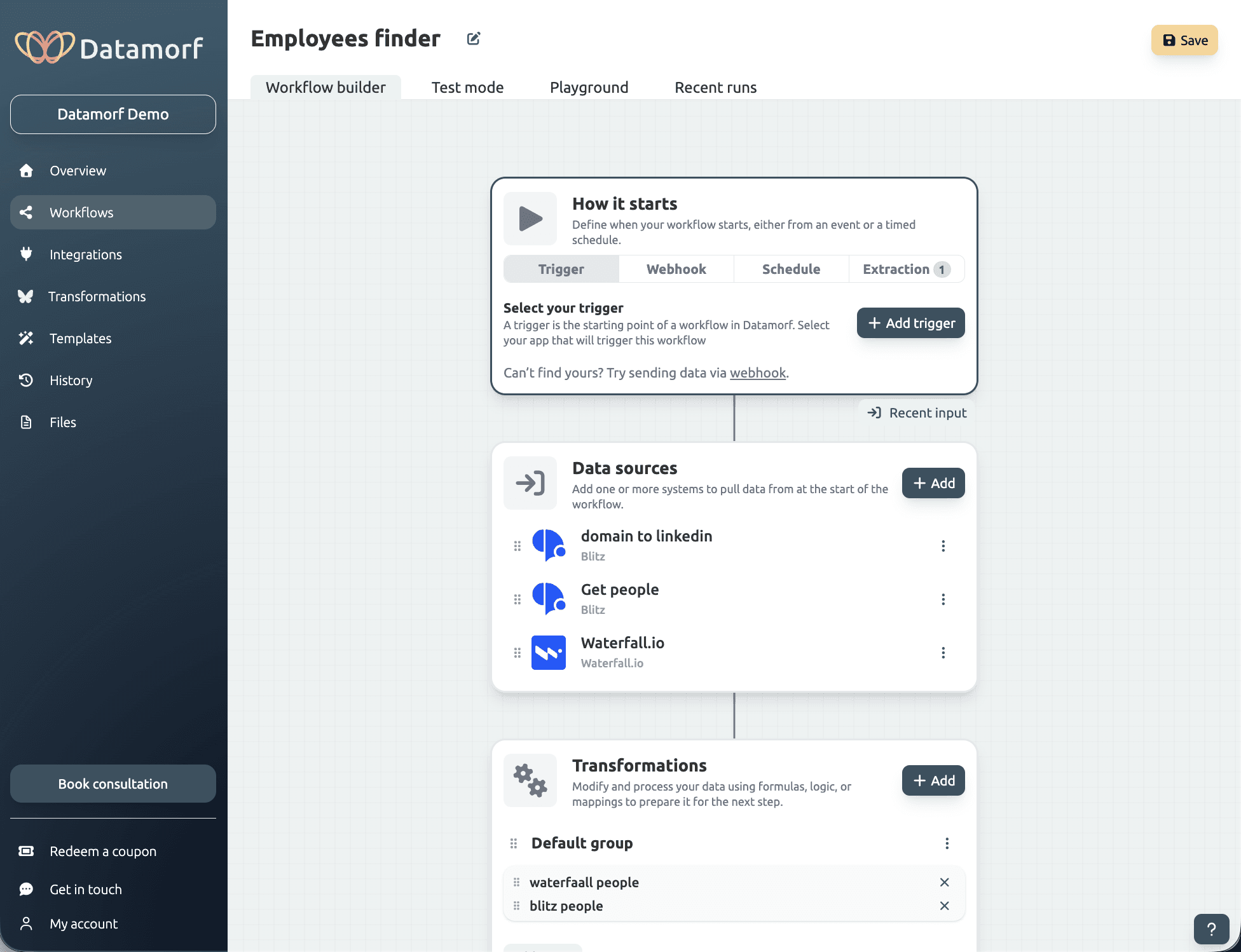
Task: Click the Datamorf Demo workspace selector
Action: (113, 114)
